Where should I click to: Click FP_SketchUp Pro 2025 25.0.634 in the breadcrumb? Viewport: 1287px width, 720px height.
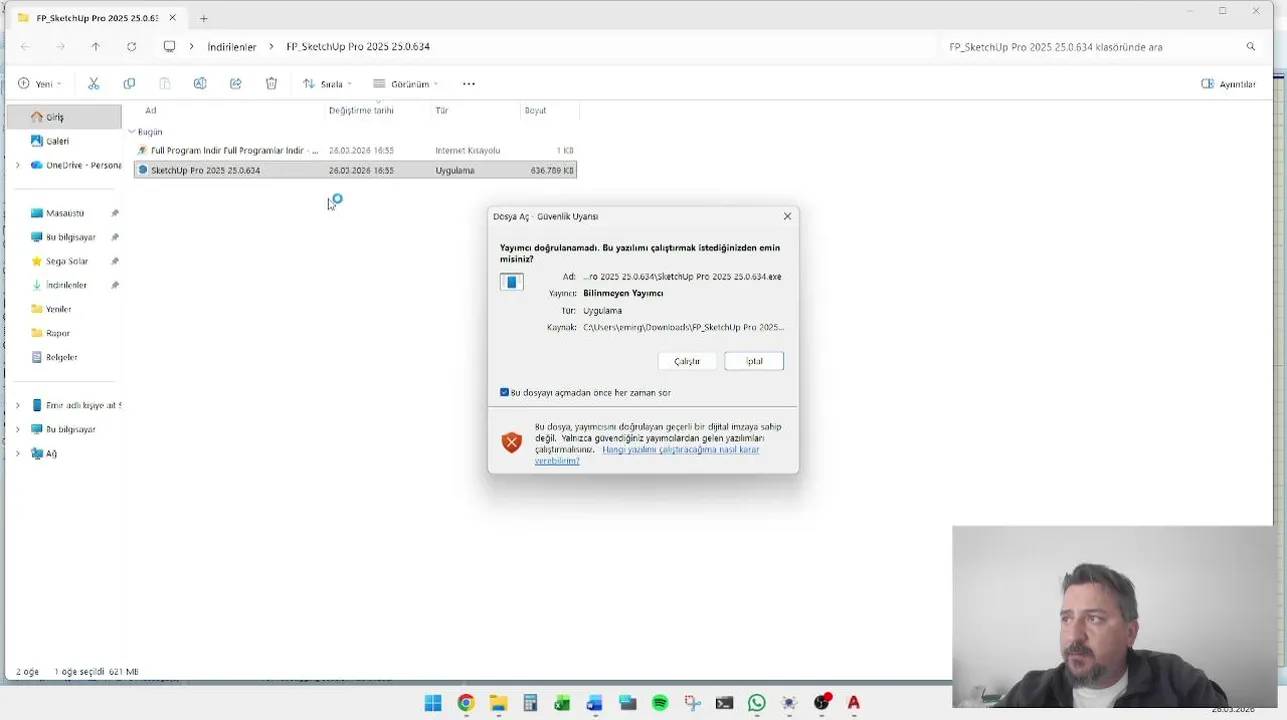[358, 47]
